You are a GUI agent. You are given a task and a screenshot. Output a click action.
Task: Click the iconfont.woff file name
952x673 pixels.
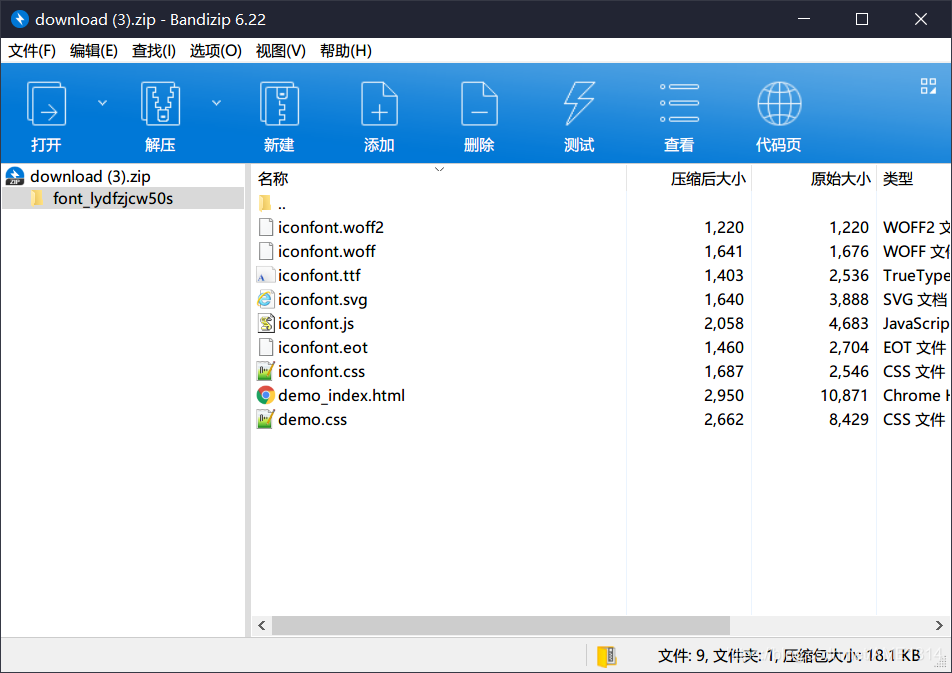click(327, 251)
